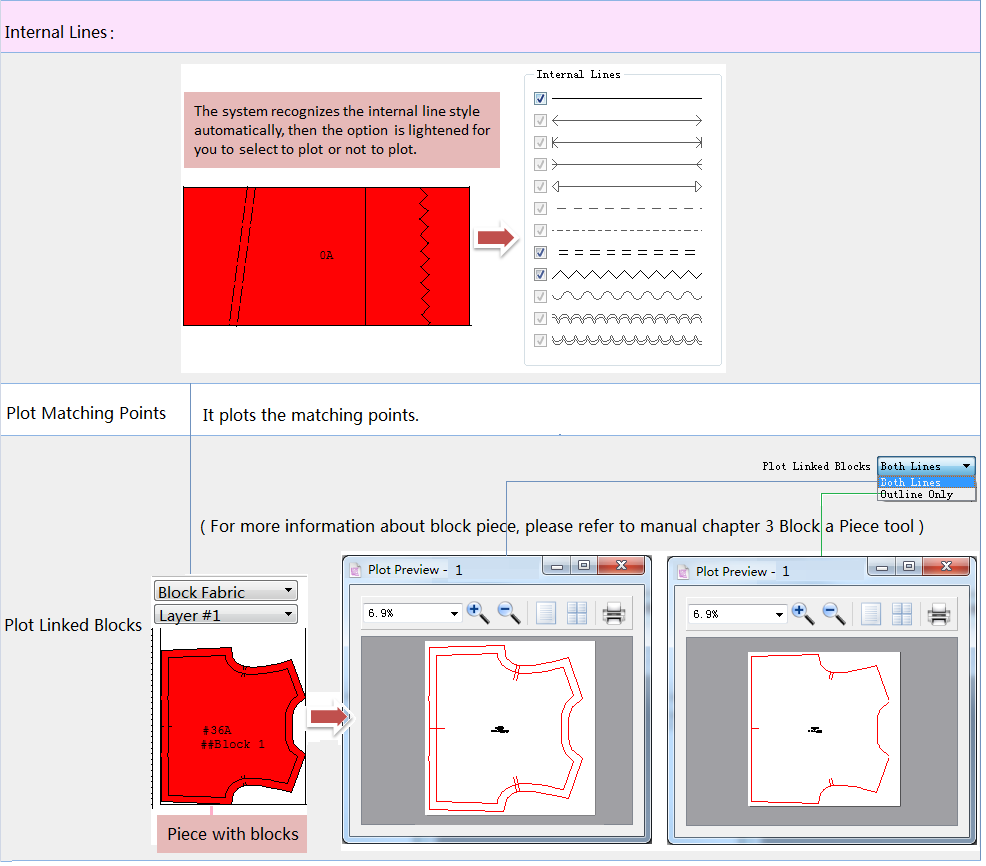The image size is (986, 866).
Task: Choose highlighted 'Both Lines' list option
Action: (x=911, y=482)
